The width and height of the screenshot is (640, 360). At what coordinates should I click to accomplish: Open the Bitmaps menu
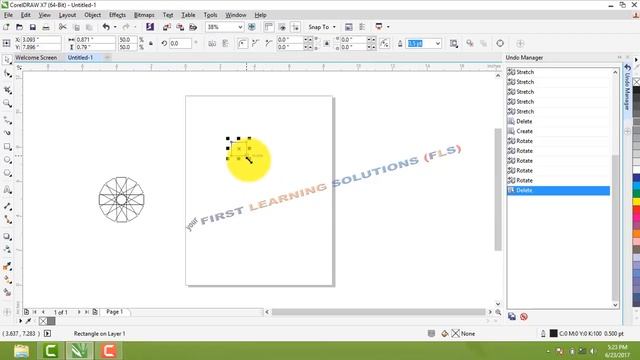pyautogui.click(x=144, y=15)
